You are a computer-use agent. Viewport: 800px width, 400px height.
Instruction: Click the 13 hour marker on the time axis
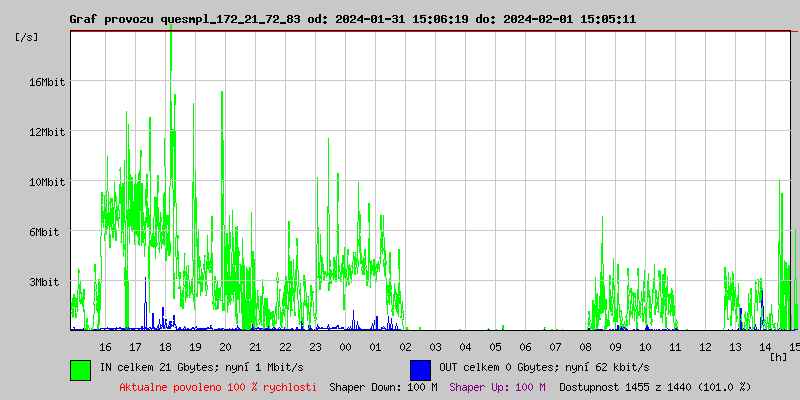tap(735, 346)
